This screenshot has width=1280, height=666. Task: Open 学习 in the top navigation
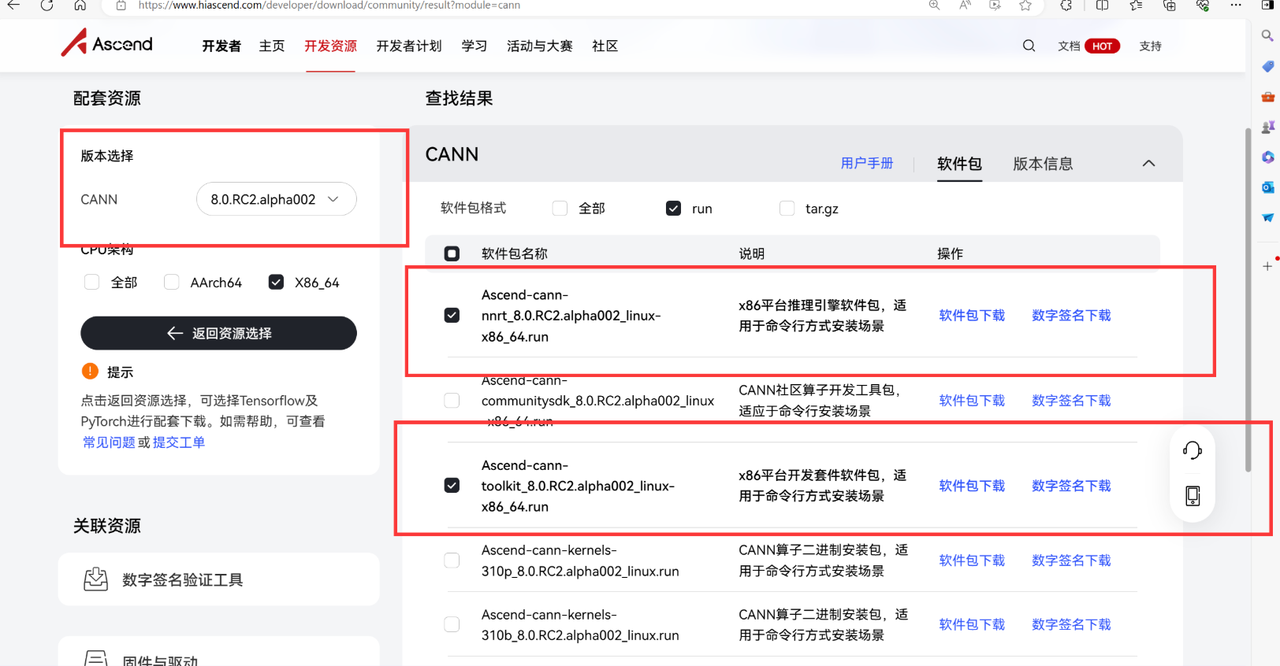(x=474, y=46)
